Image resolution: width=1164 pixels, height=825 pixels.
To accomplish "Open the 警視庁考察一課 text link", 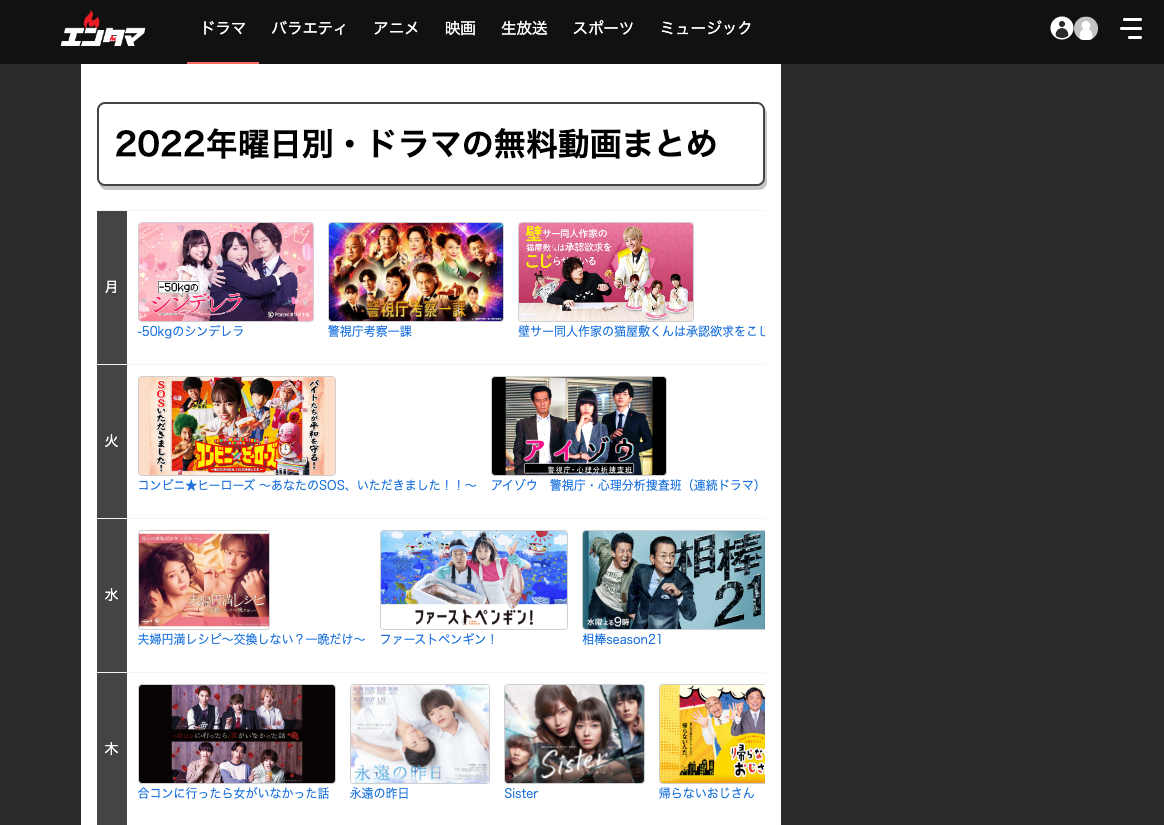I will (370, 331).
